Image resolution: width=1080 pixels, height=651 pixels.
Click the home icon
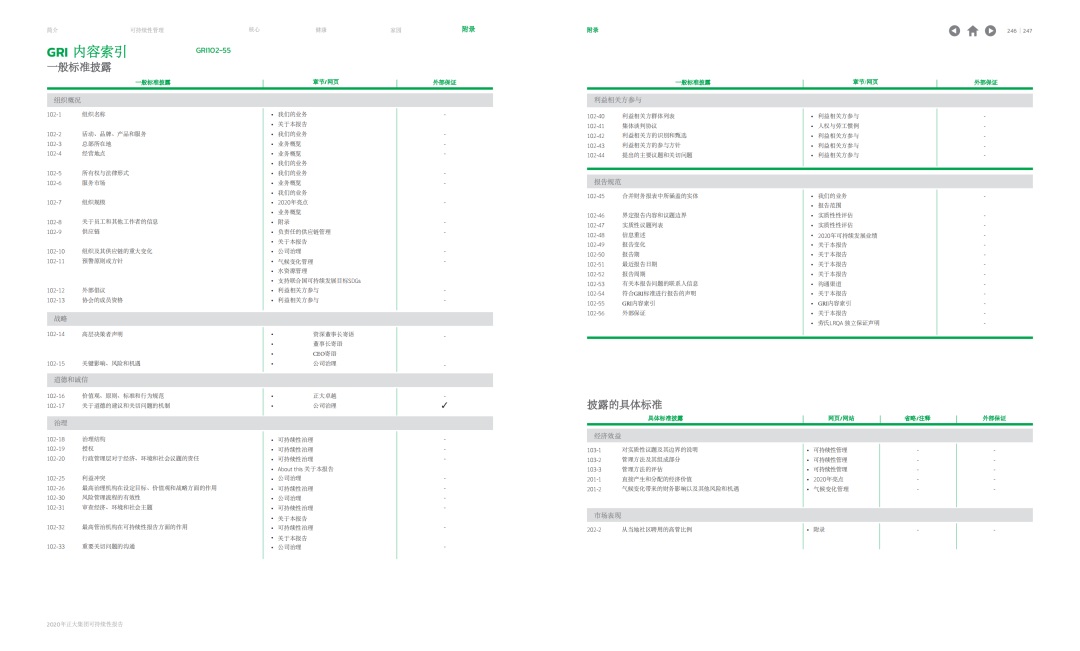tap(973, 31)
